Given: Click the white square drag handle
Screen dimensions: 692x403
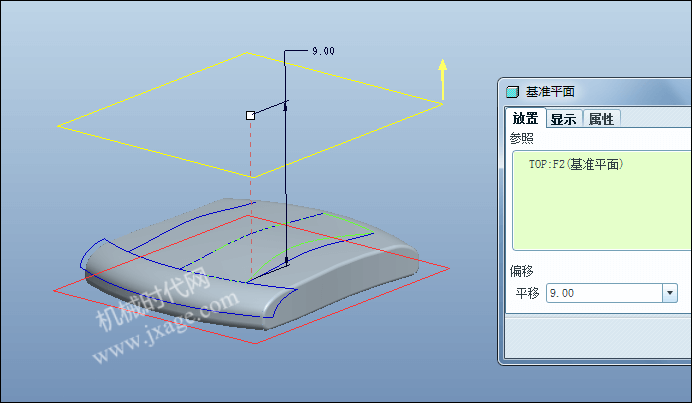Looking at the screenshot, I should (250, 115).
